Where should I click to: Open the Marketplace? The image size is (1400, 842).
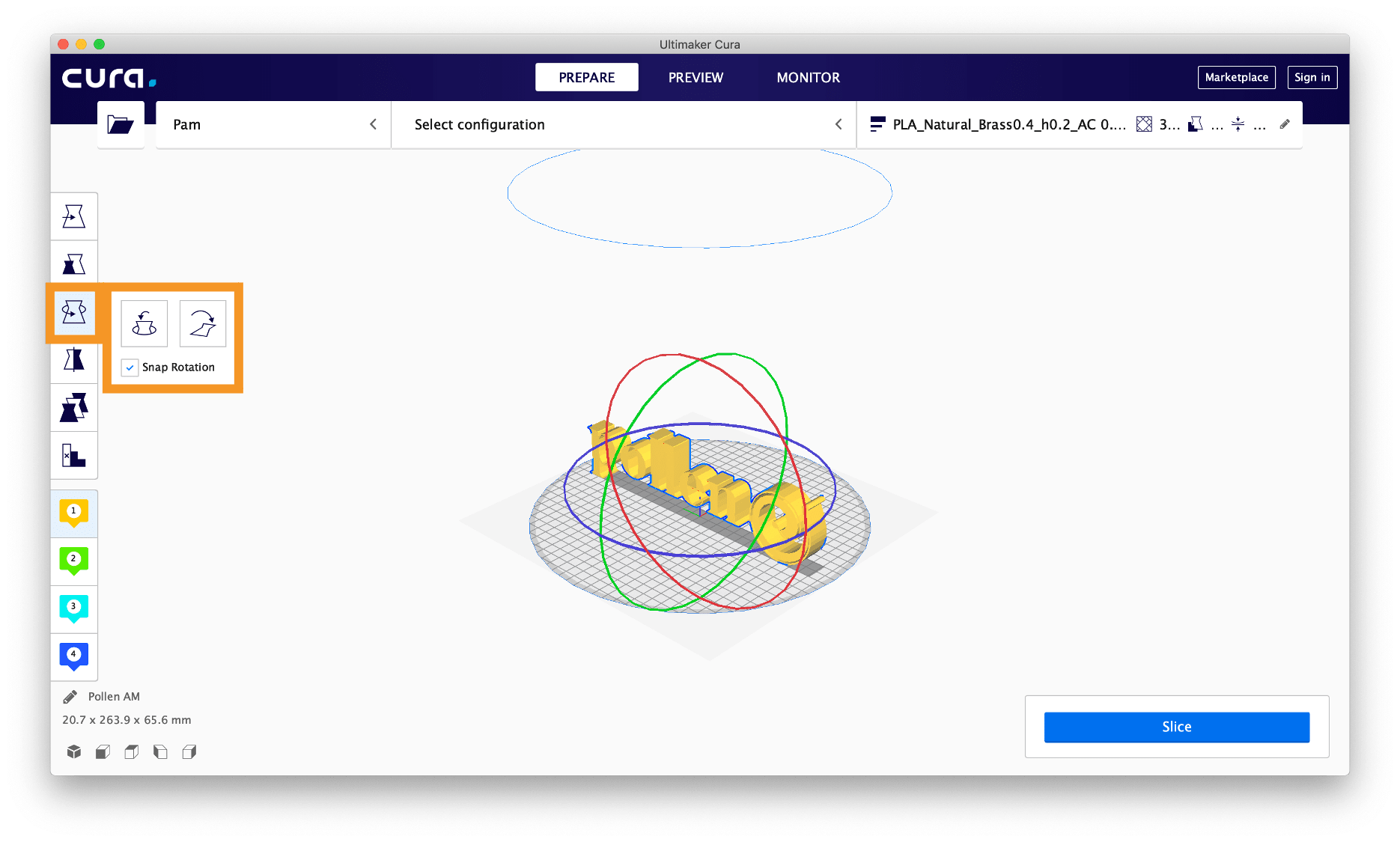(x=1237, y=77)
